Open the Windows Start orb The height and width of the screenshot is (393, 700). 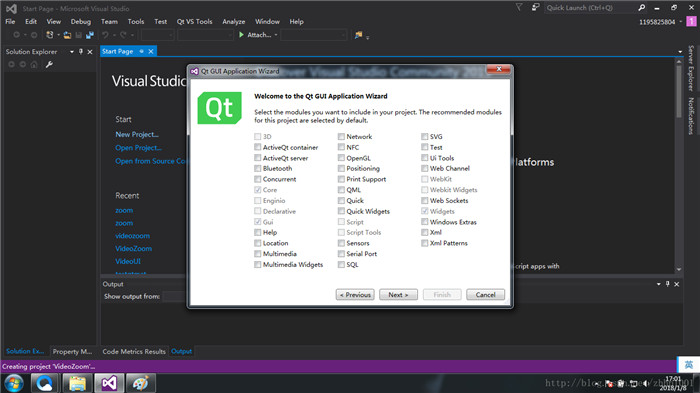pyautogui.click(x=14, y=383)
